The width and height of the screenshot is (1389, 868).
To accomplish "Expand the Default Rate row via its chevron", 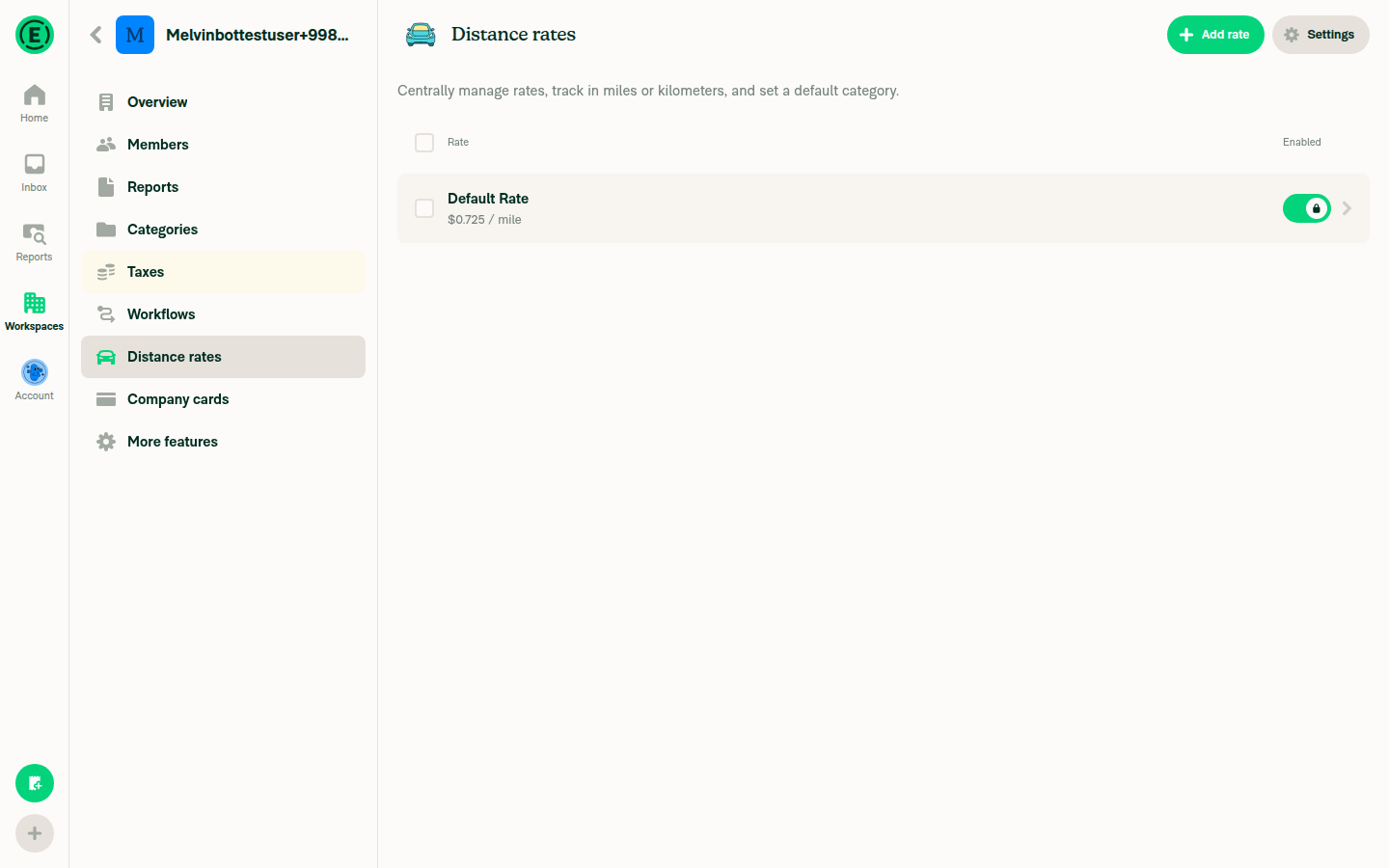I will pos(1348,207).
